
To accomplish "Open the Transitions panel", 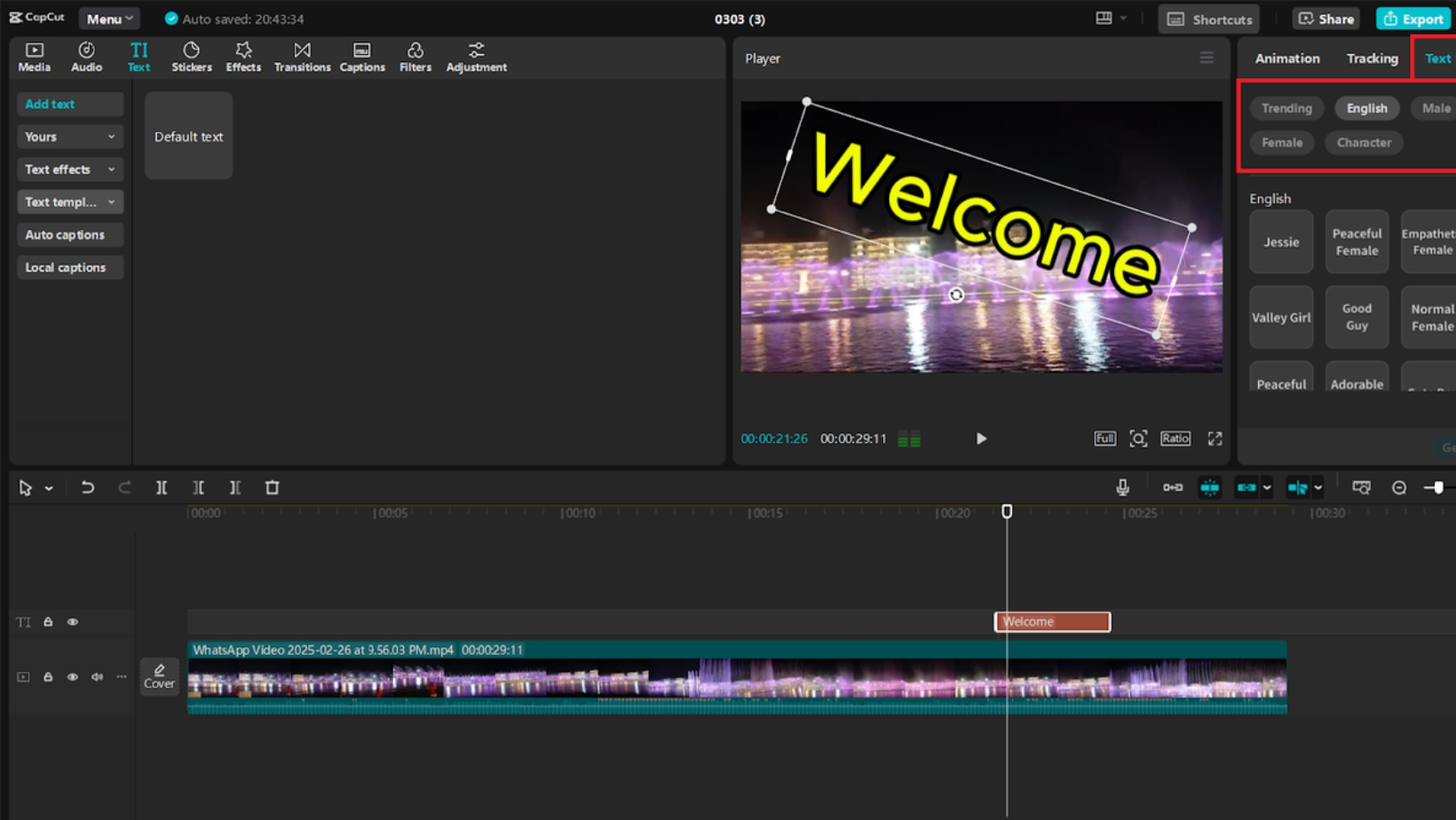I will [x=302, y=57].
